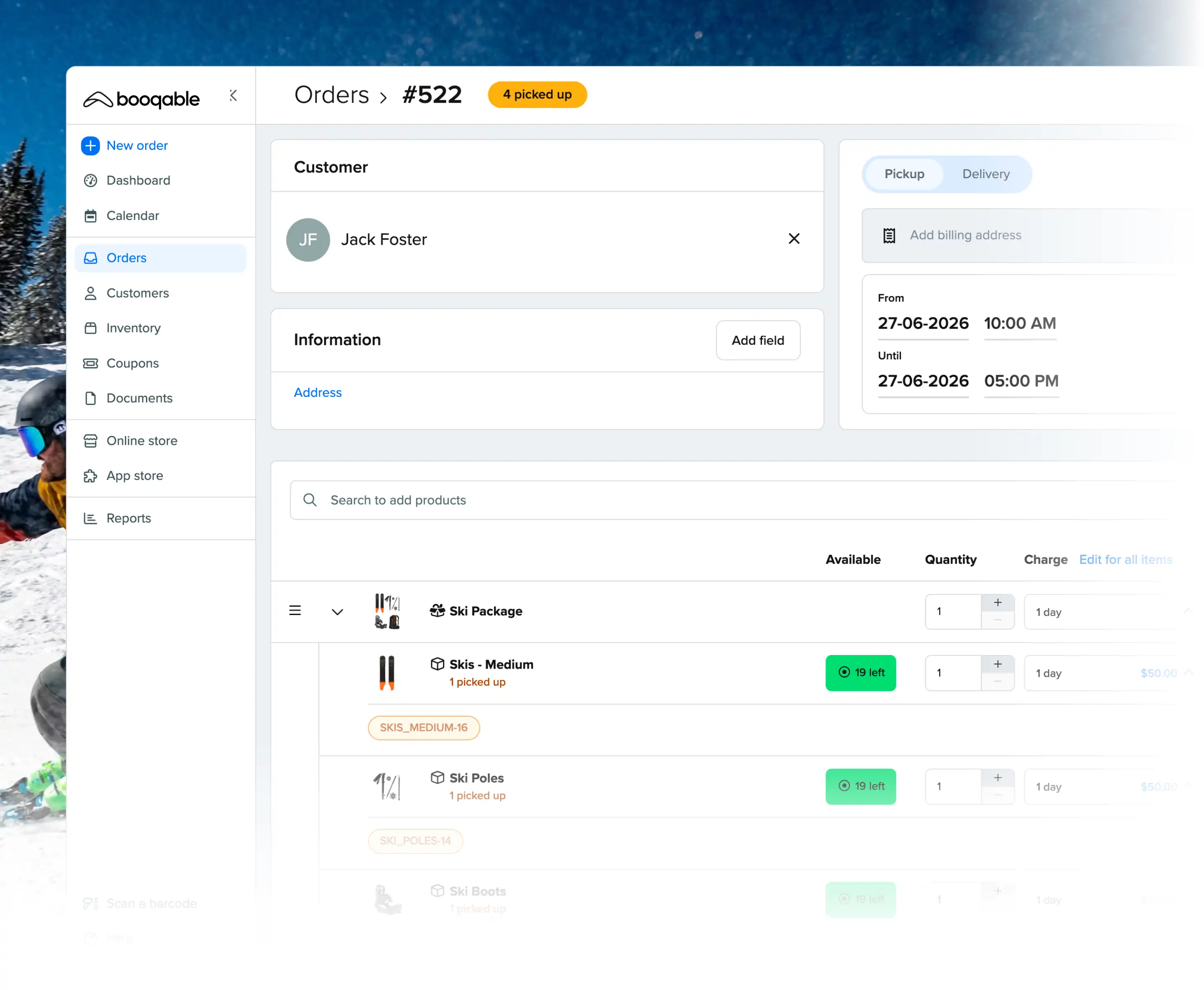
Task: Go to the Customers page
Action: pyautogui.click(x=137, y=293)
